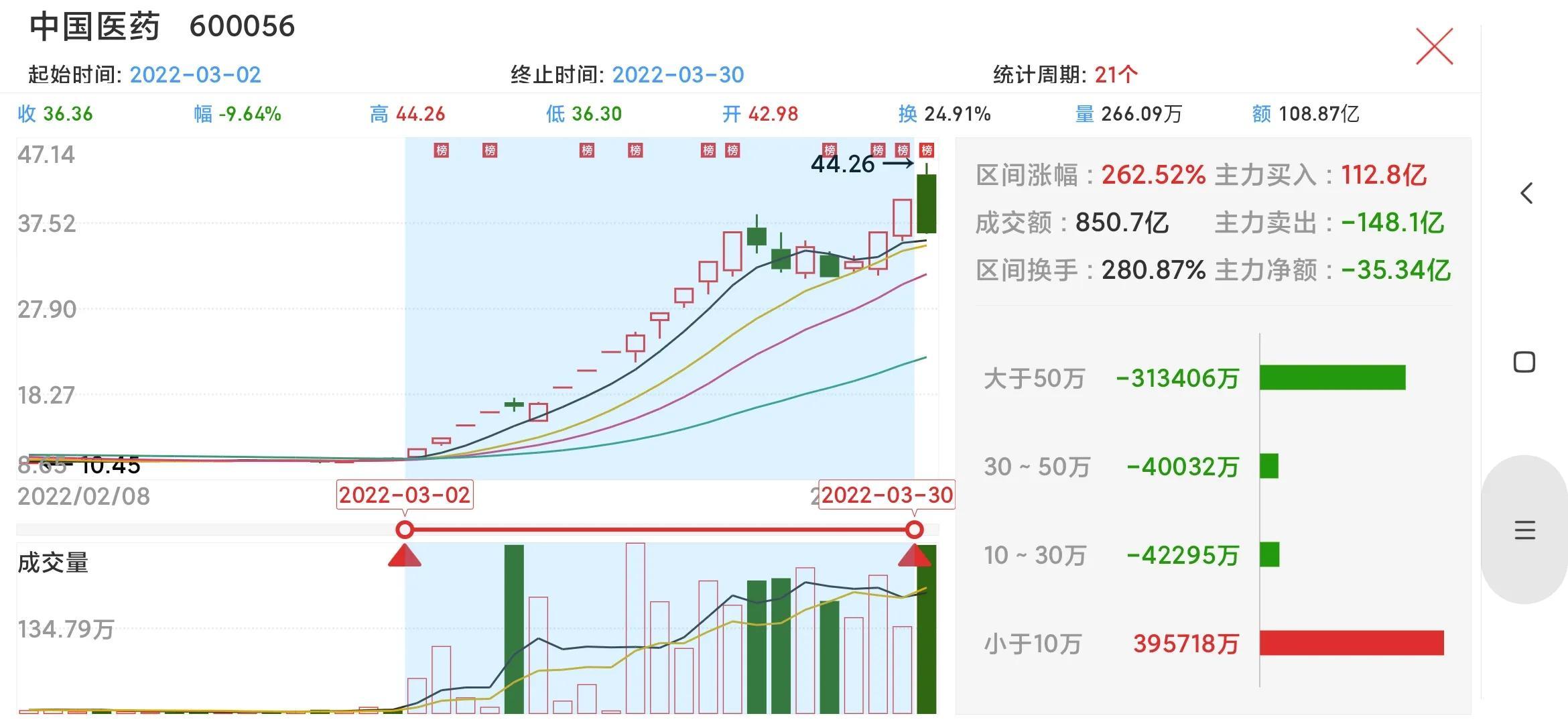This screenshot has height=724, width=1568.
Task: Grab the start slider handle at 2022-03-02
Action: (404, 530)
